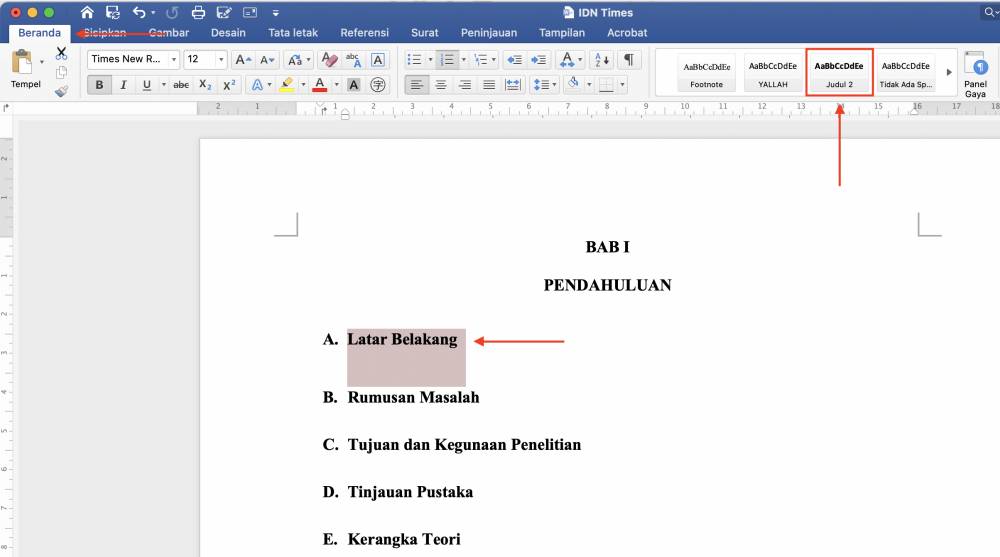Click the heading text Rumusan Masalah
1000x557 pixels.
coord(413,397)
